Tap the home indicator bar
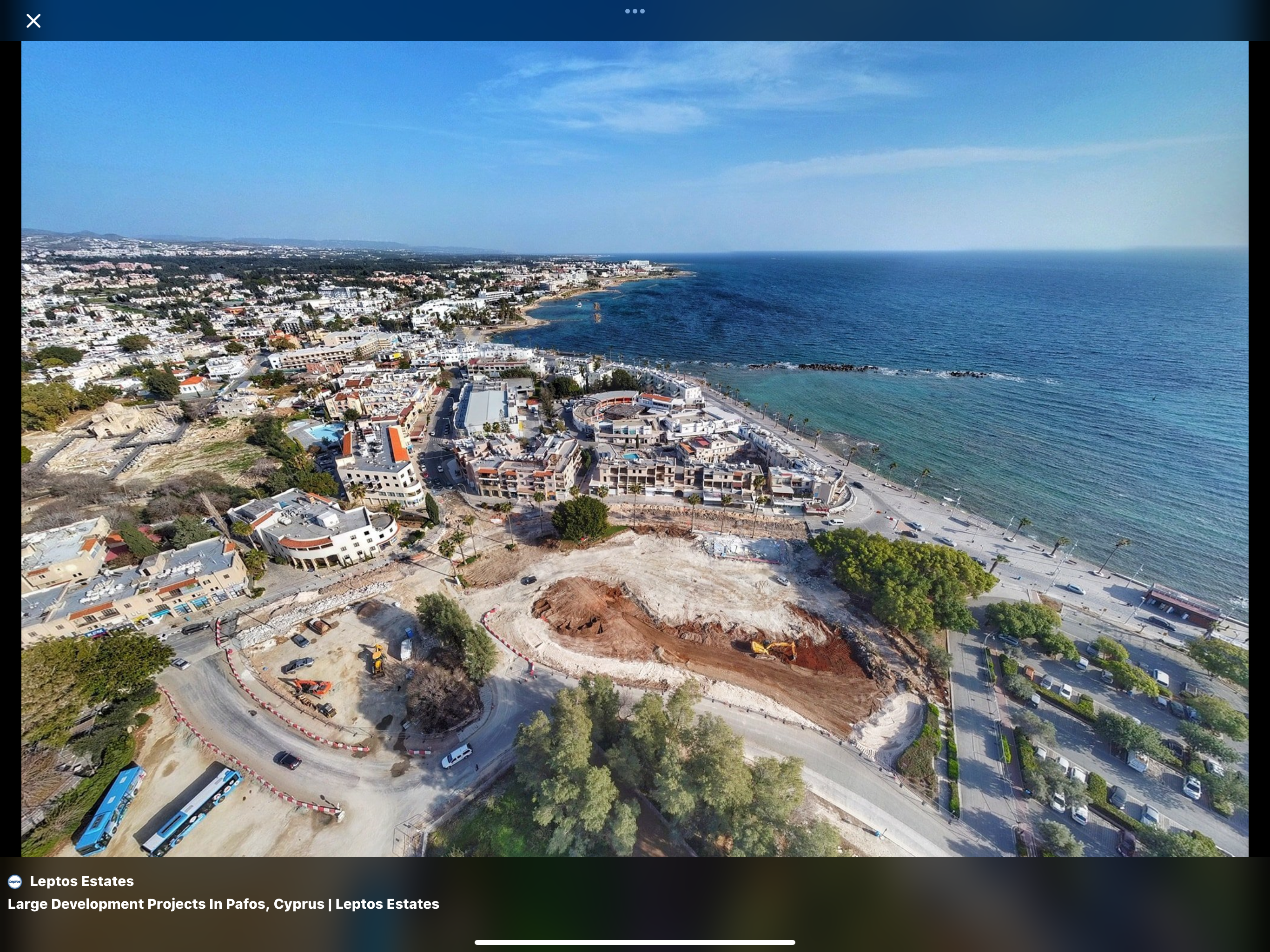Viewport: 1270px width, 952px height. pyautogui.click(x=635, y=942)
